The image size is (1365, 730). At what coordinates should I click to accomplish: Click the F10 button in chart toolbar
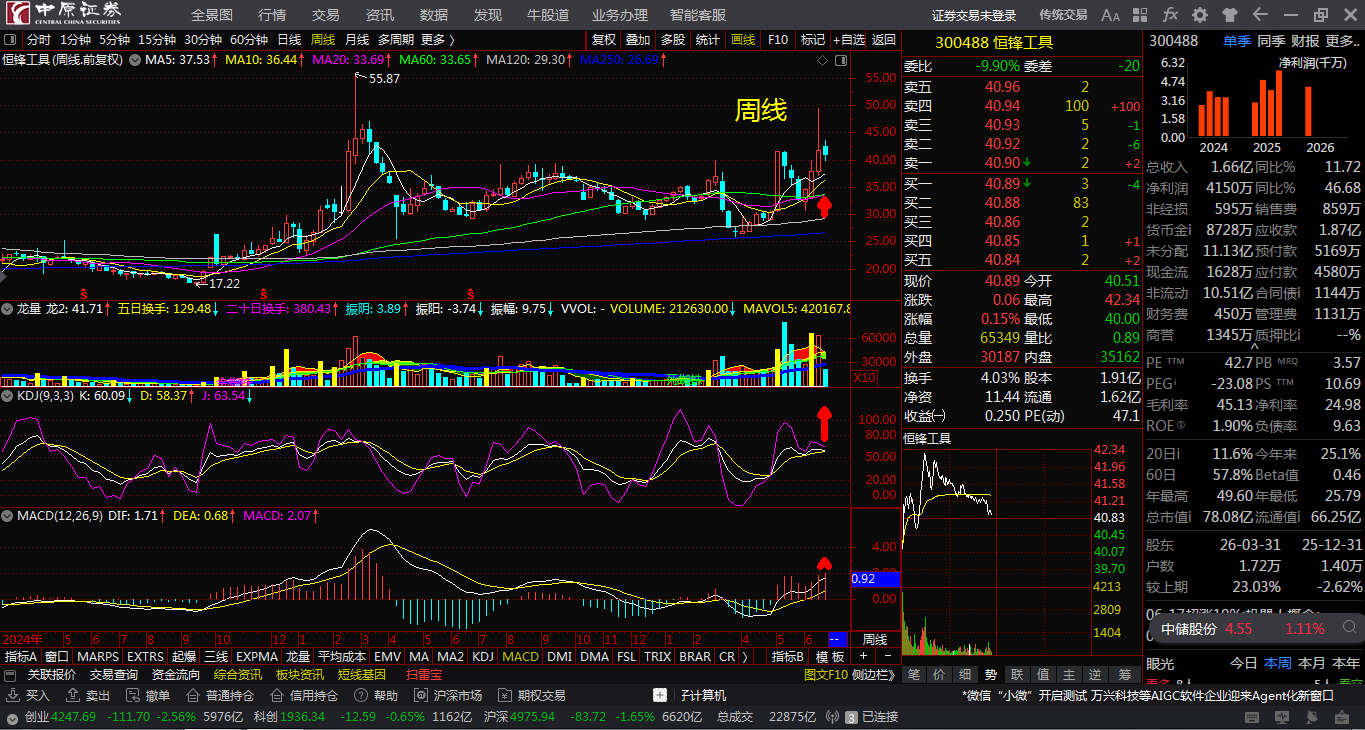point(777,40)
